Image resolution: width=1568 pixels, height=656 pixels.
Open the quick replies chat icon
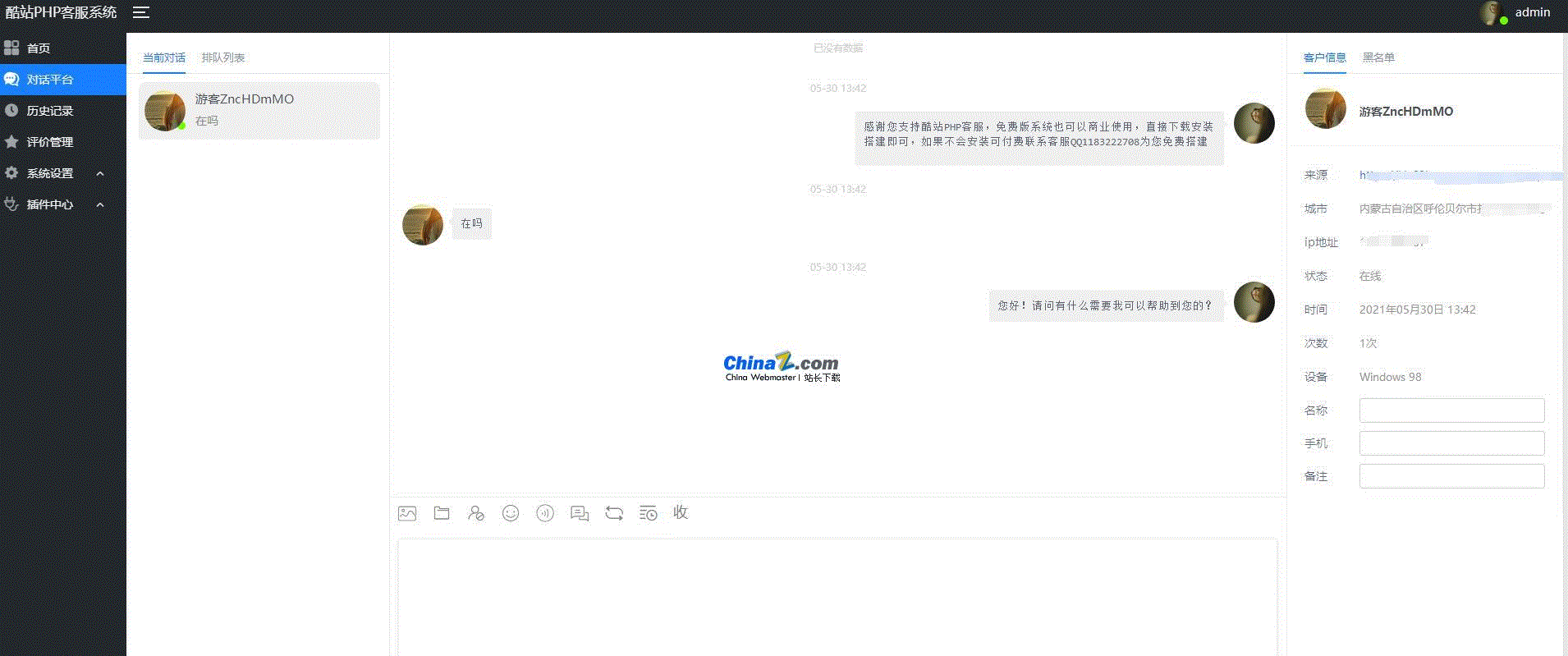580,513
